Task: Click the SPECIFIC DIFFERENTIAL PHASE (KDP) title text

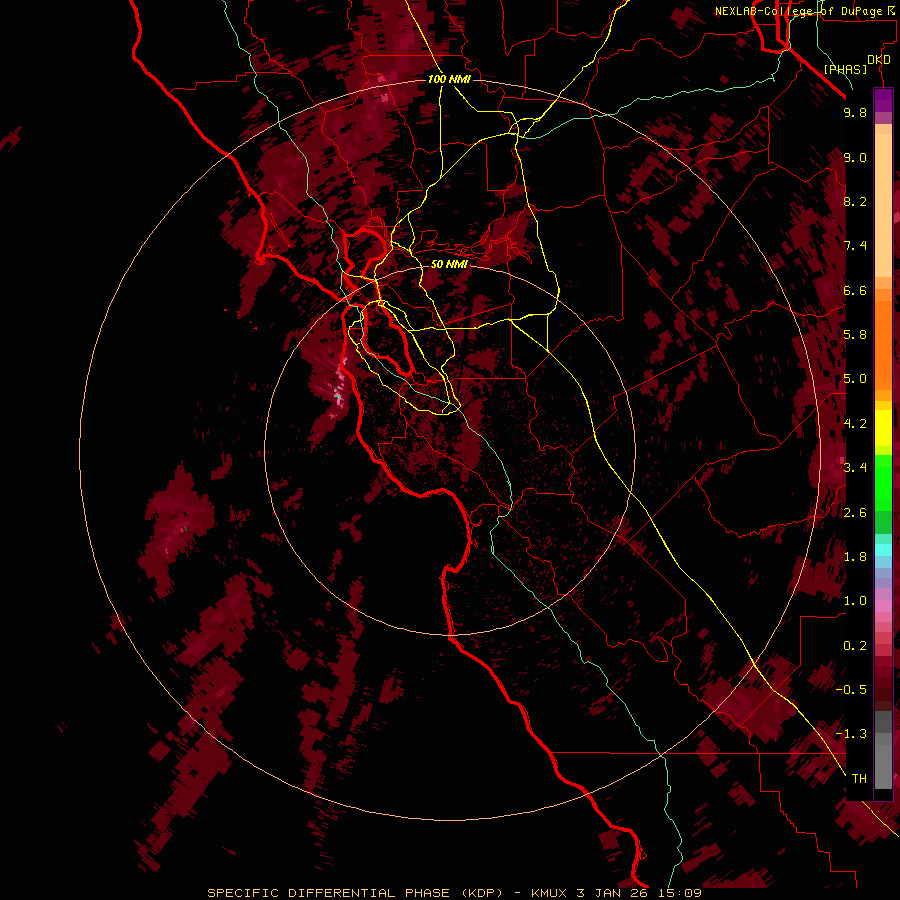Action: click(x=356, y=893)
